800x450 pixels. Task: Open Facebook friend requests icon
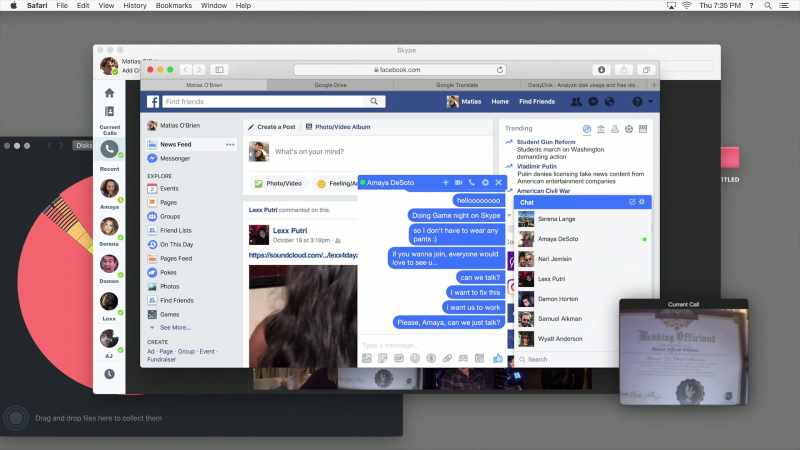coord(576,102)
